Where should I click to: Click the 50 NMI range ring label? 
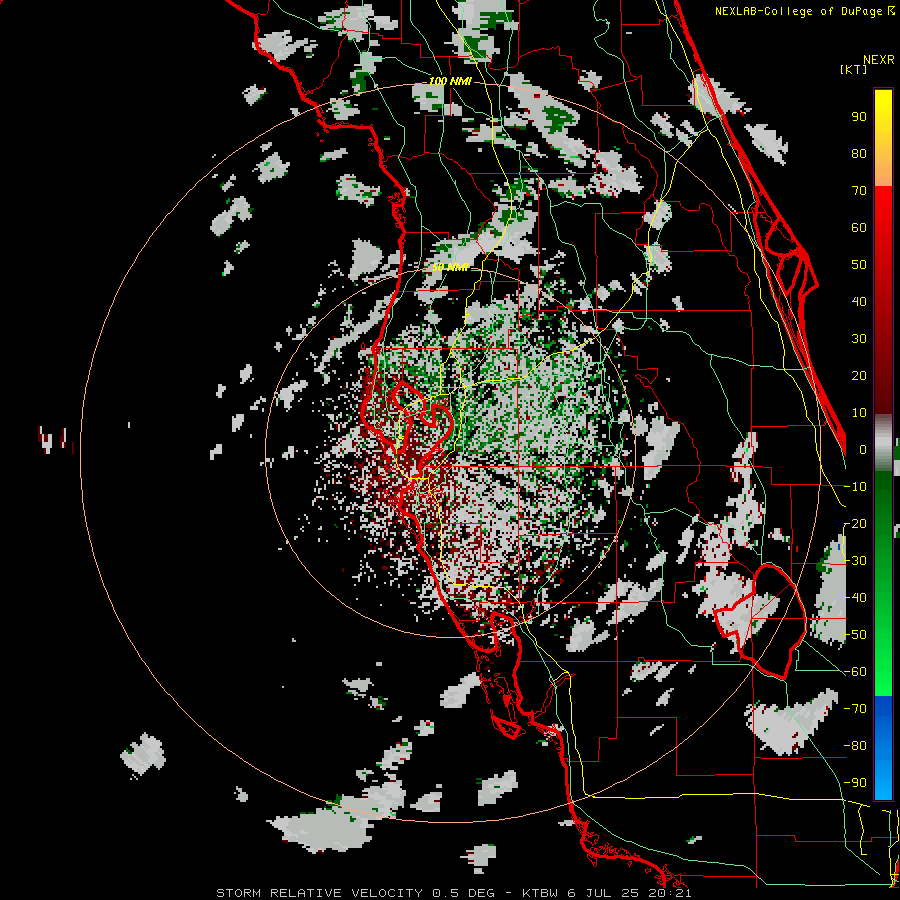(x=451, y=267)
